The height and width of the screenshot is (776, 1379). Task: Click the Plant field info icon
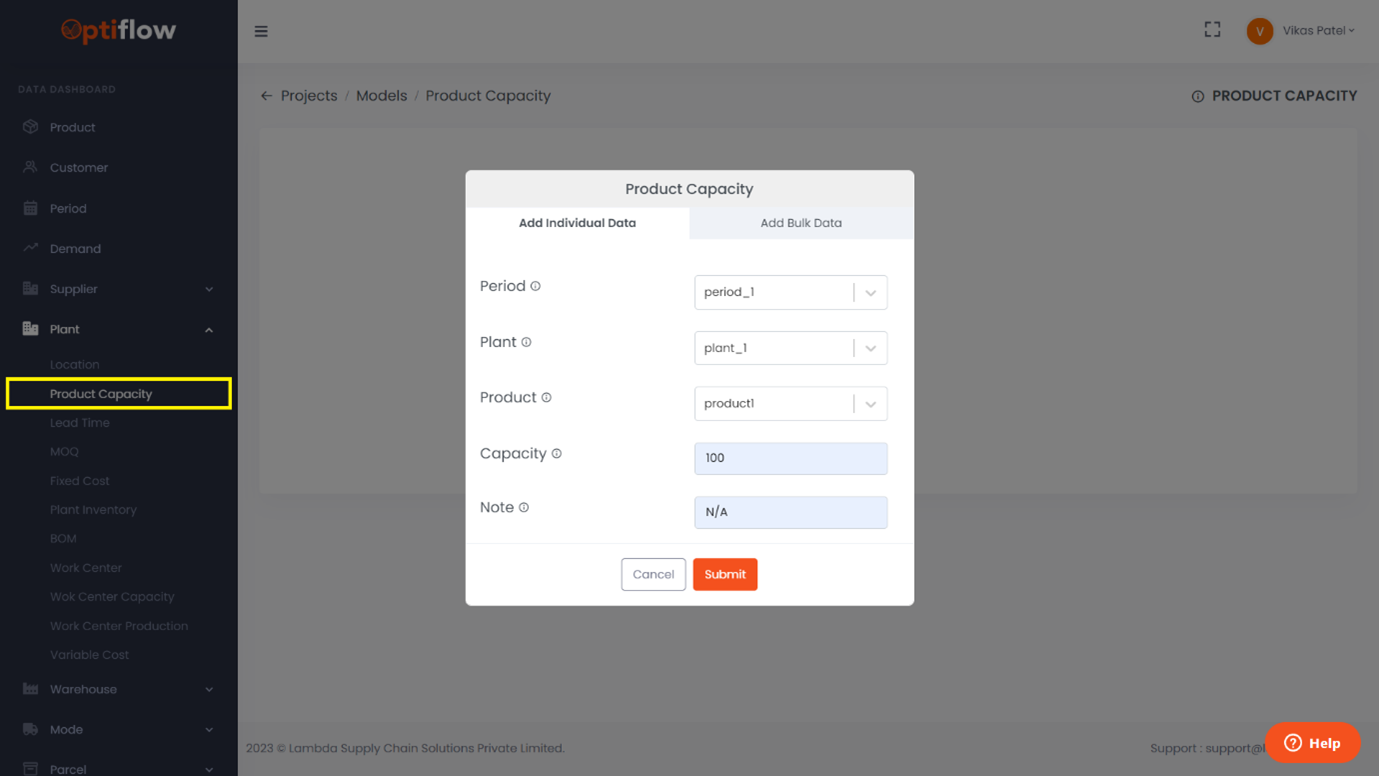point(526,342)
